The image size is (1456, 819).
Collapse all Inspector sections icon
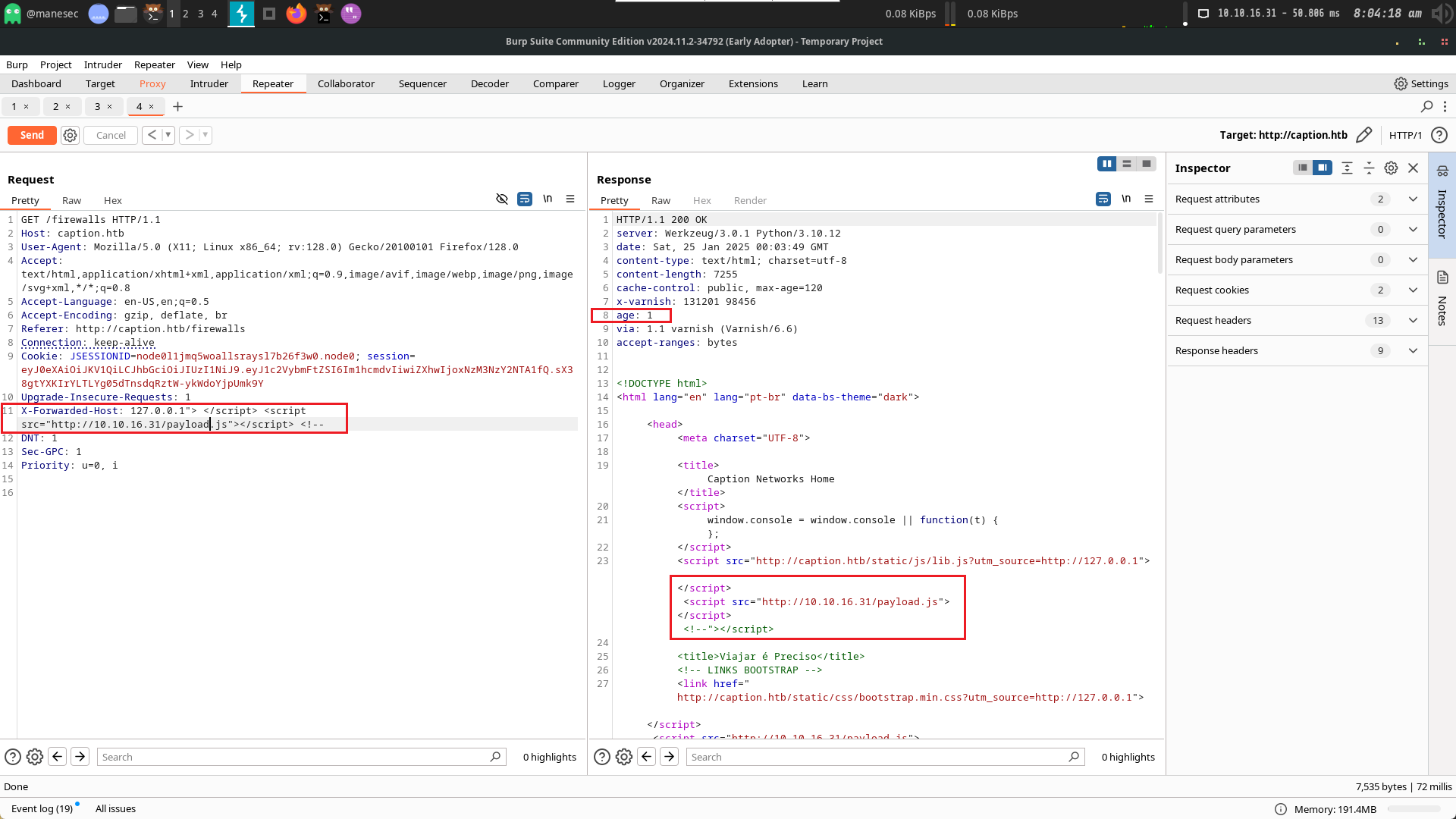click(x=1369, y=168)
